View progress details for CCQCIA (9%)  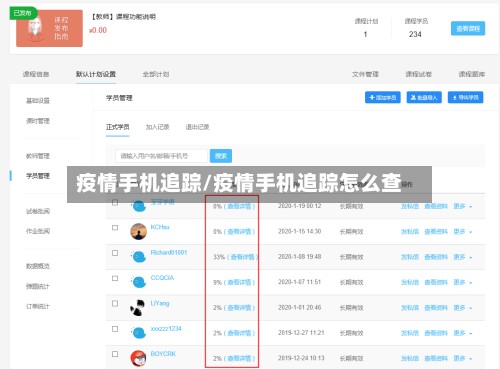(239, 282)
